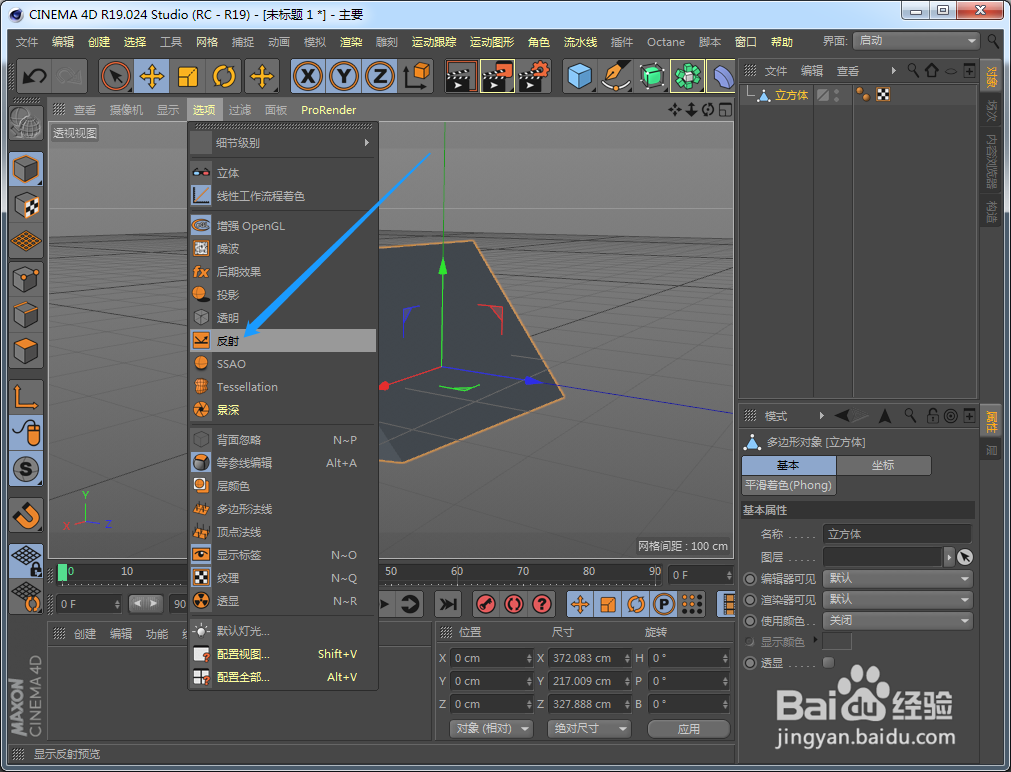The width and height of the screenshot is (1011, 772).
Task: Open Render to Picture Viewer
Action: [x=497, y=76]
